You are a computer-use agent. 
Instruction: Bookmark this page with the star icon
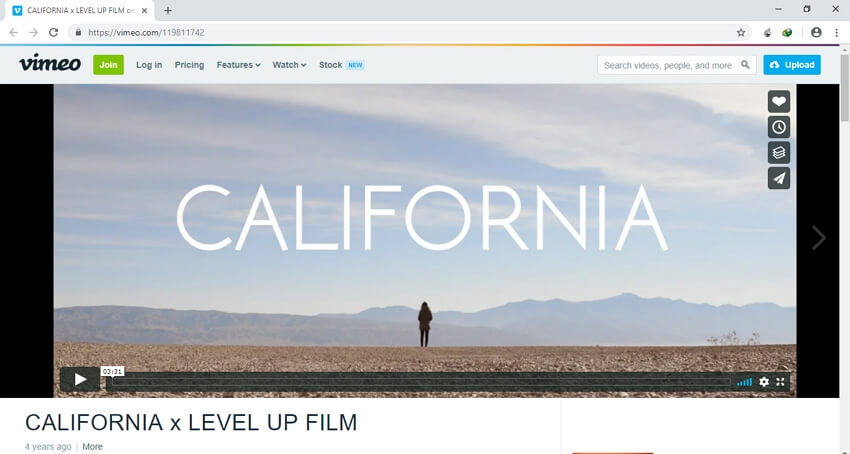click(x=741, y=33)
